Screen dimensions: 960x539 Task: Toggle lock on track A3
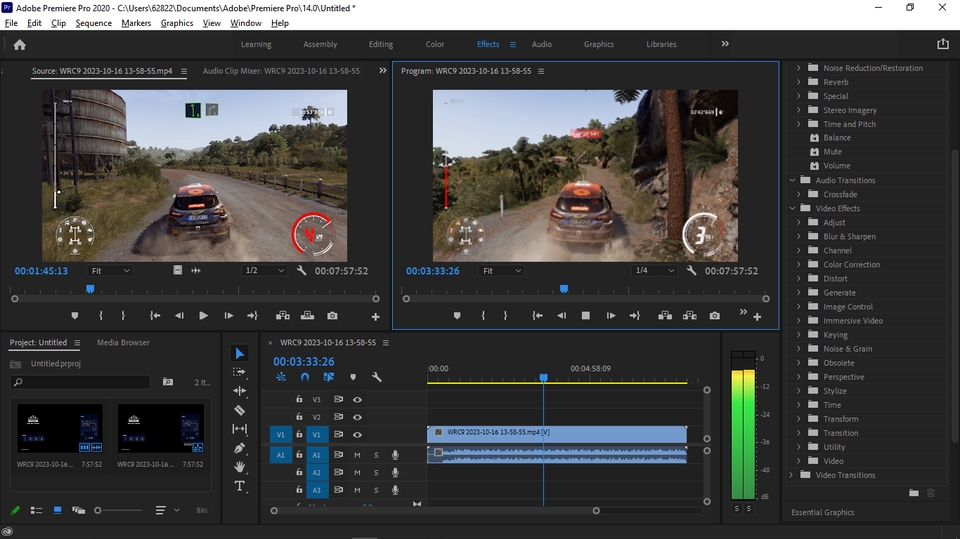[299, 489]
